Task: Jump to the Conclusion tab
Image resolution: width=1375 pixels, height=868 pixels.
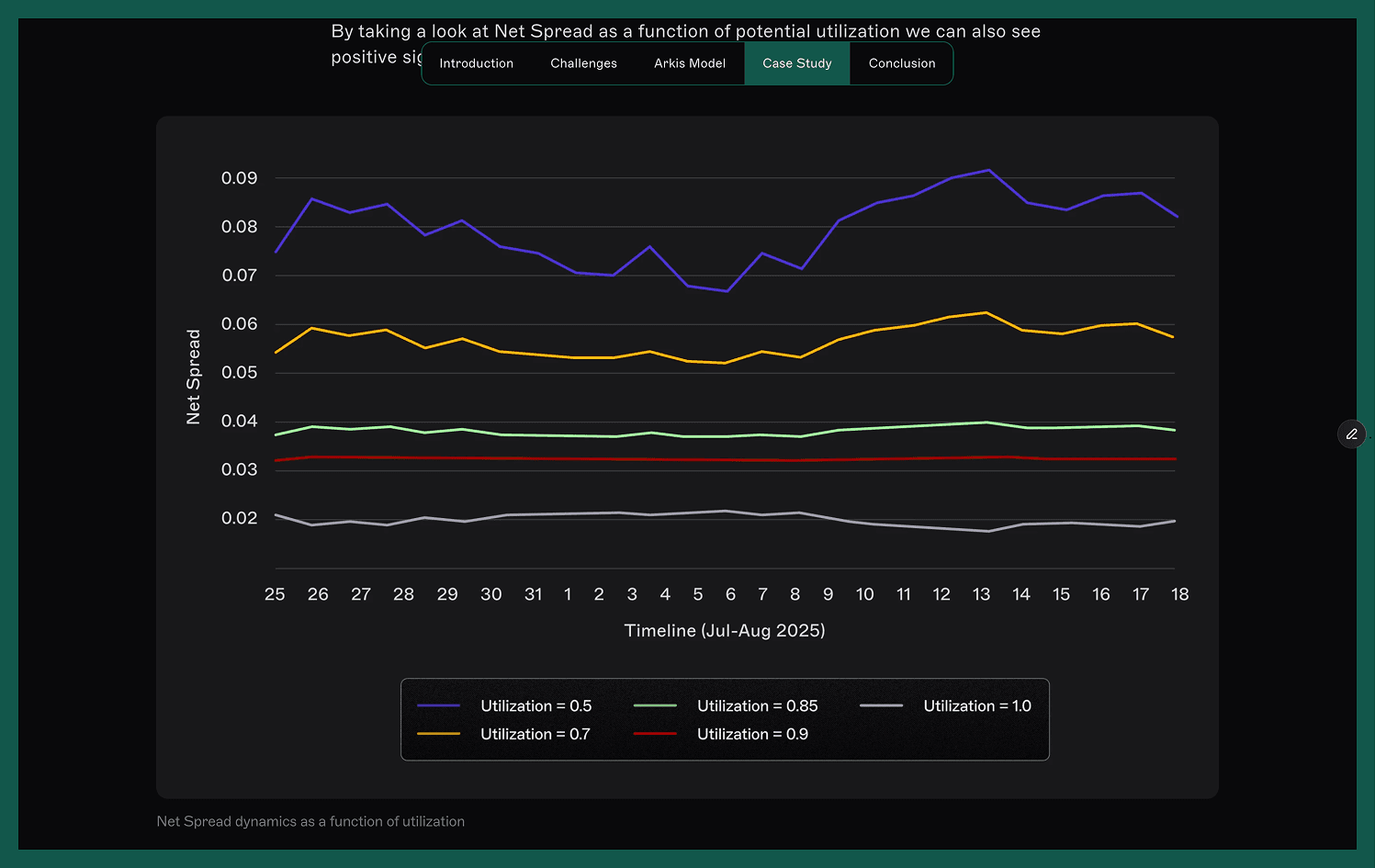Action: point(902,63)
